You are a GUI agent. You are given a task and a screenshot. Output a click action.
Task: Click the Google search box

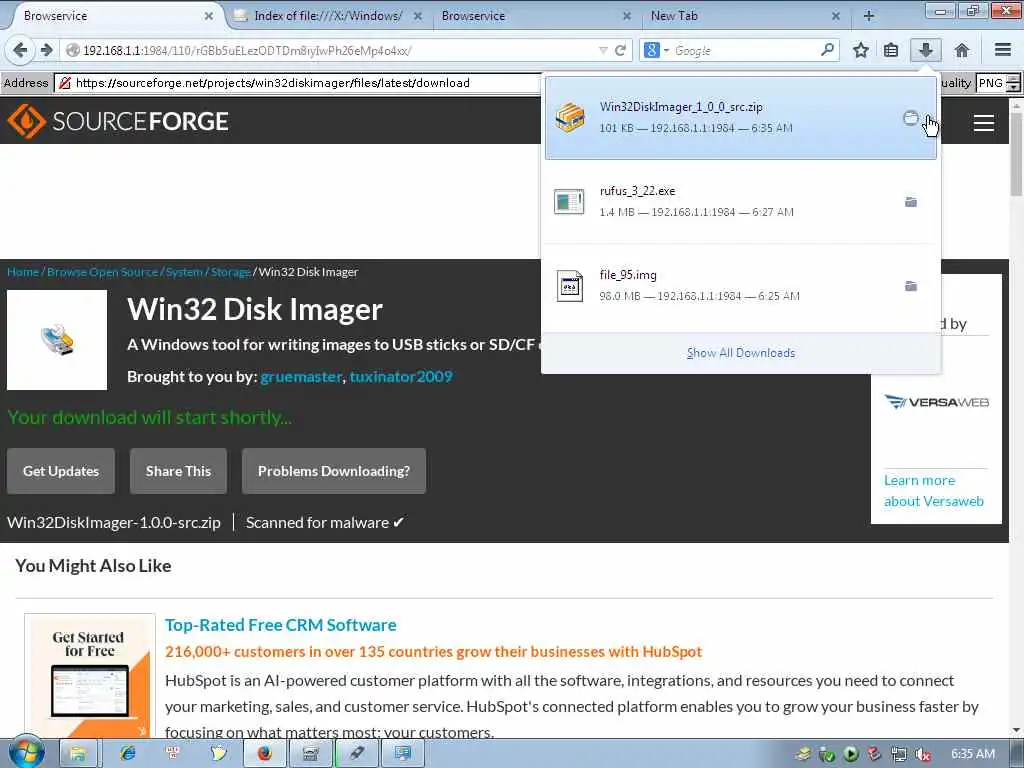(744, 50)
